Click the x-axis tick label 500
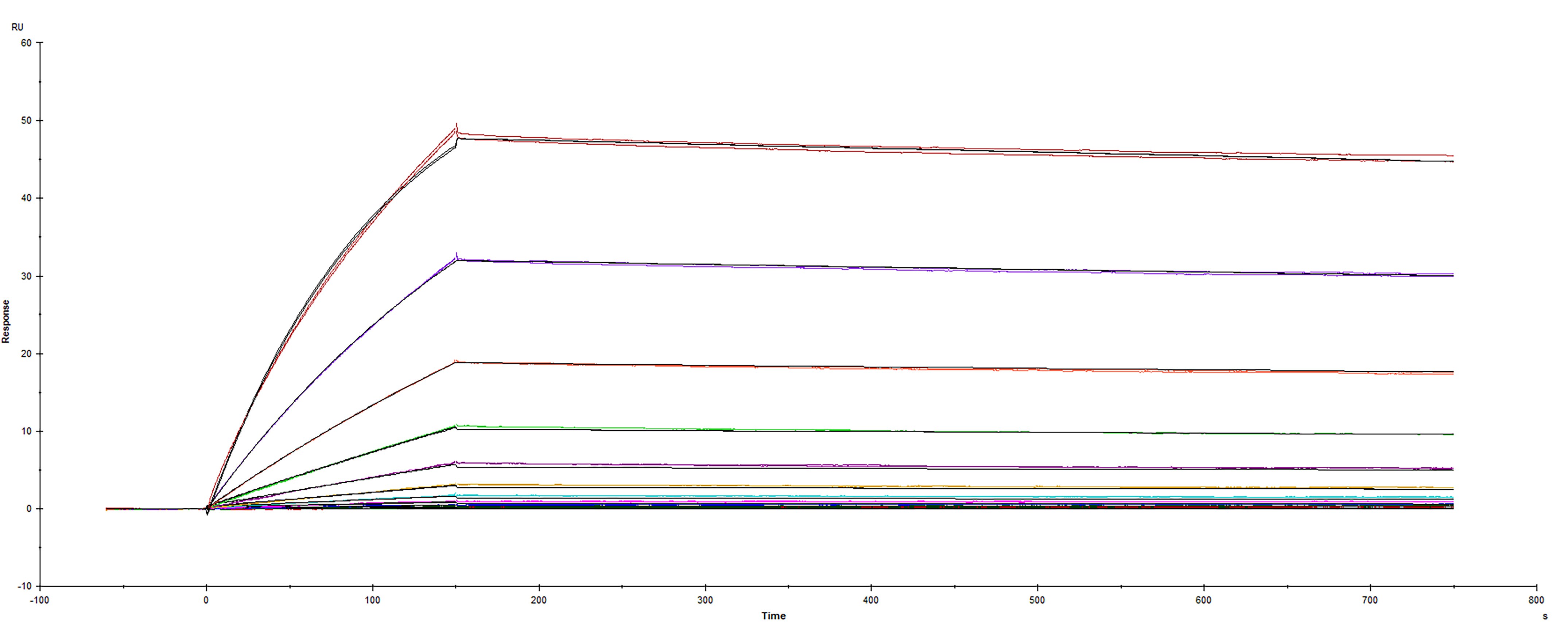The height and width of the screenshot is (622, 1568). pyautogui.click(x=1037, y=600)
